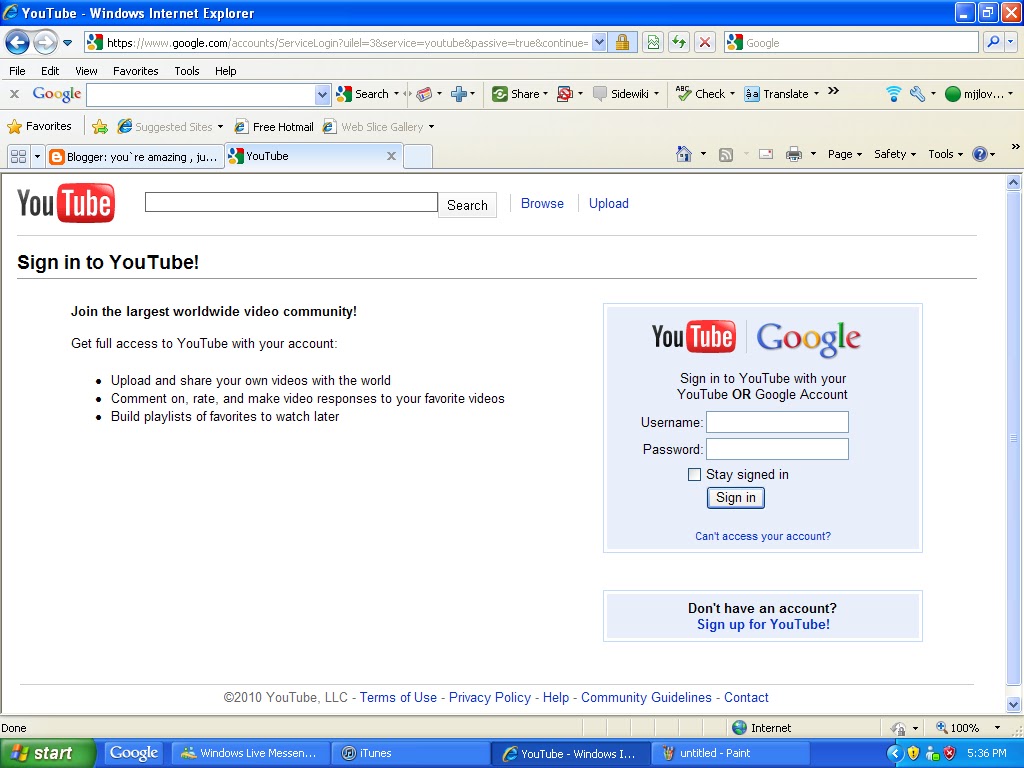The image size is (1024, 768).
Task: Open the Safety menu dropdown
Action: click(x=895, y=154)
